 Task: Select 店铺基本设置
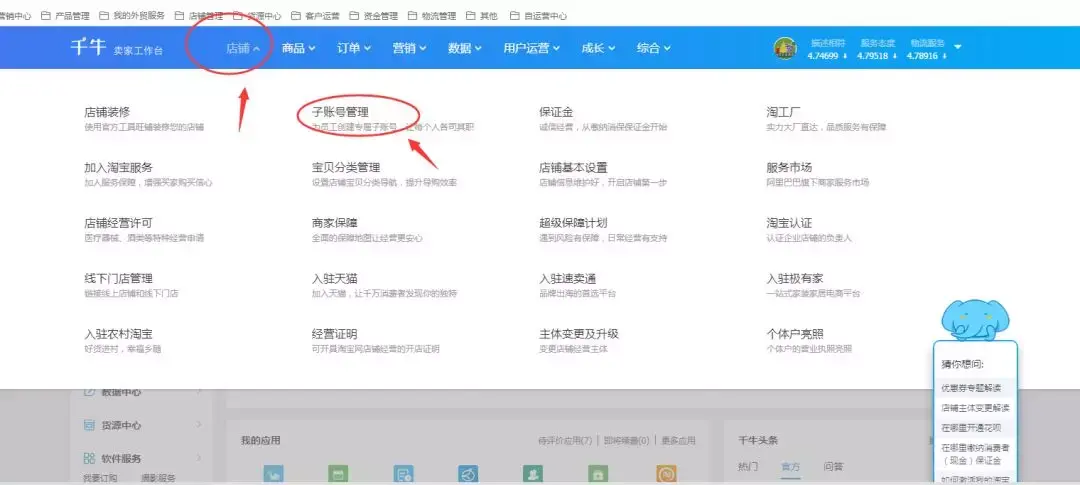[x=573, y=167]
